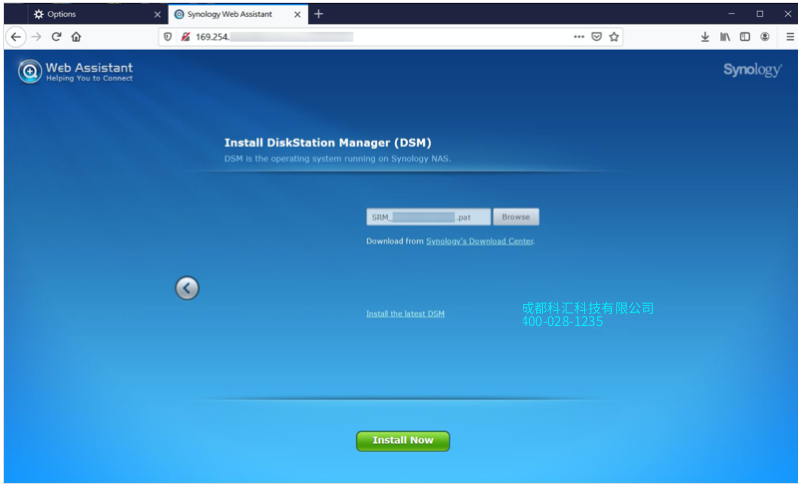The height and width of the screenshot is (485, 798).
Task: Open the page actions three-dots menu
Action: pyautogui.click(x=579, y=37)
